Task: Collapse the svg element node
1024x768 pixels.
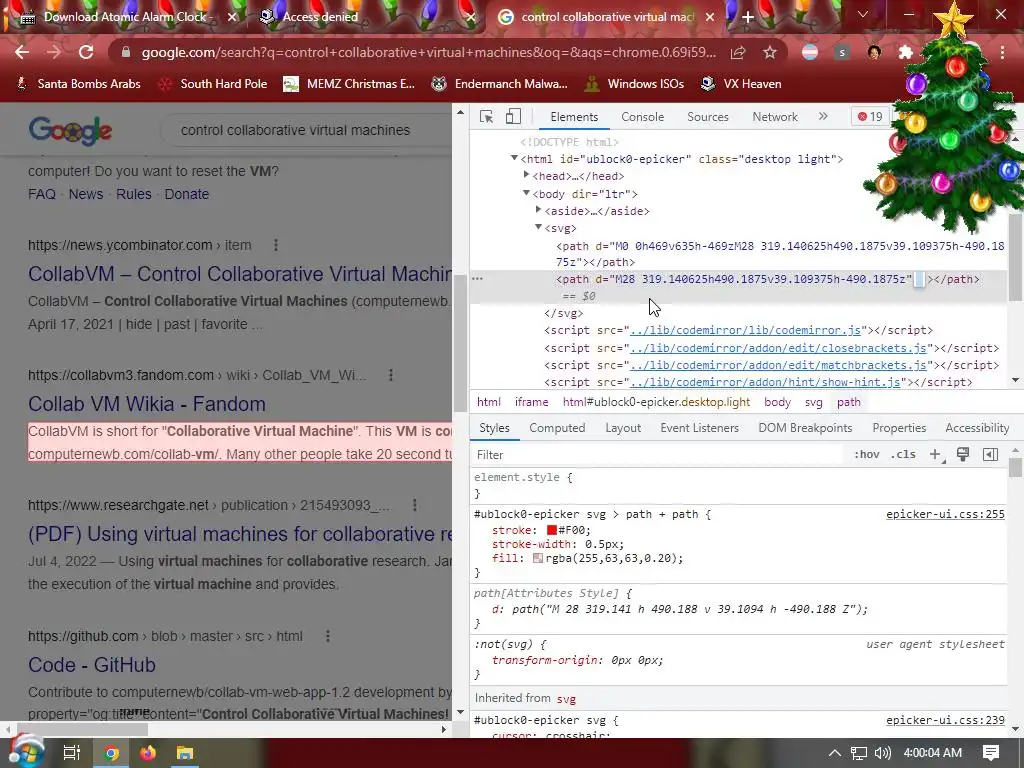Action: tap(539, 227)
